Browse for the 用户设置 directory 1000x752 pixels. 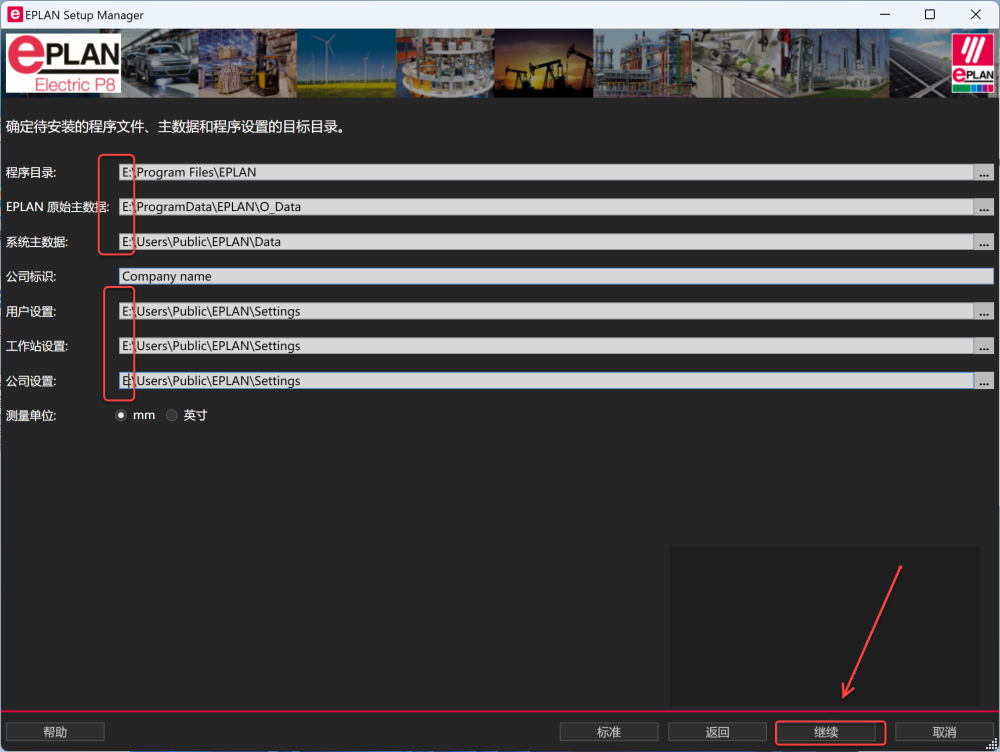click(985, 311)
